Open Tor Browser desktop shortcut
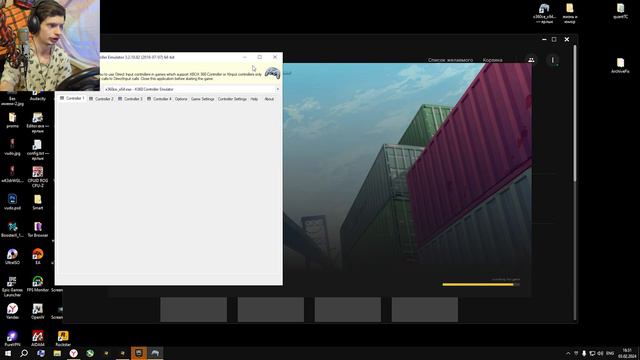Viewport: 640px width, 360px height. [x=38, y=229]
